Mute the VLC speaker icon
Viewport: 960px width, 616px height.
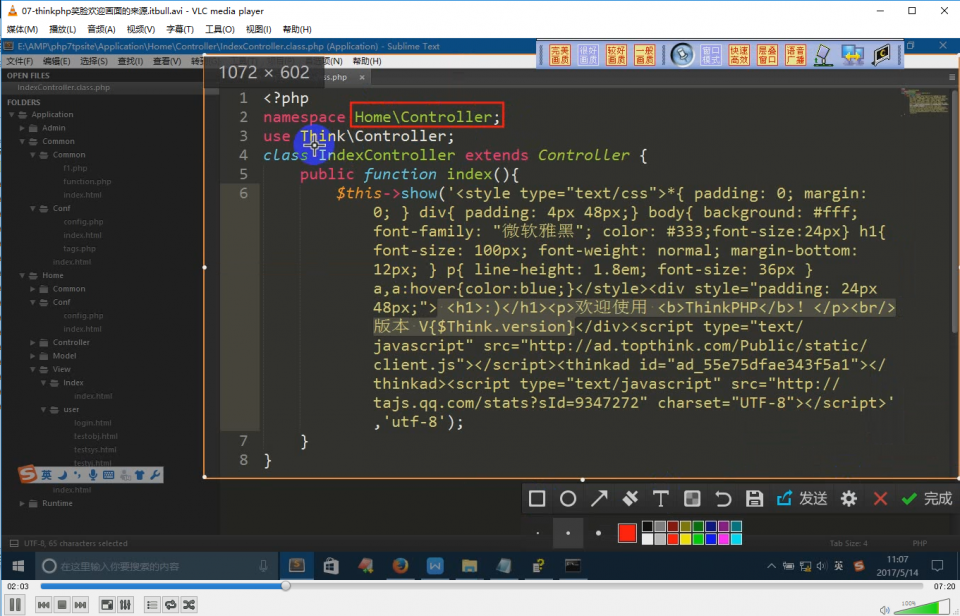click(884, 609)
